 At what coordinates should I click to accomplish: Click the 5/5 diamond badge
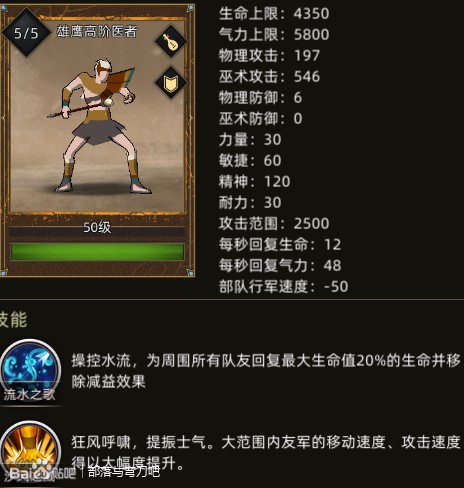[x=26, y=33]
